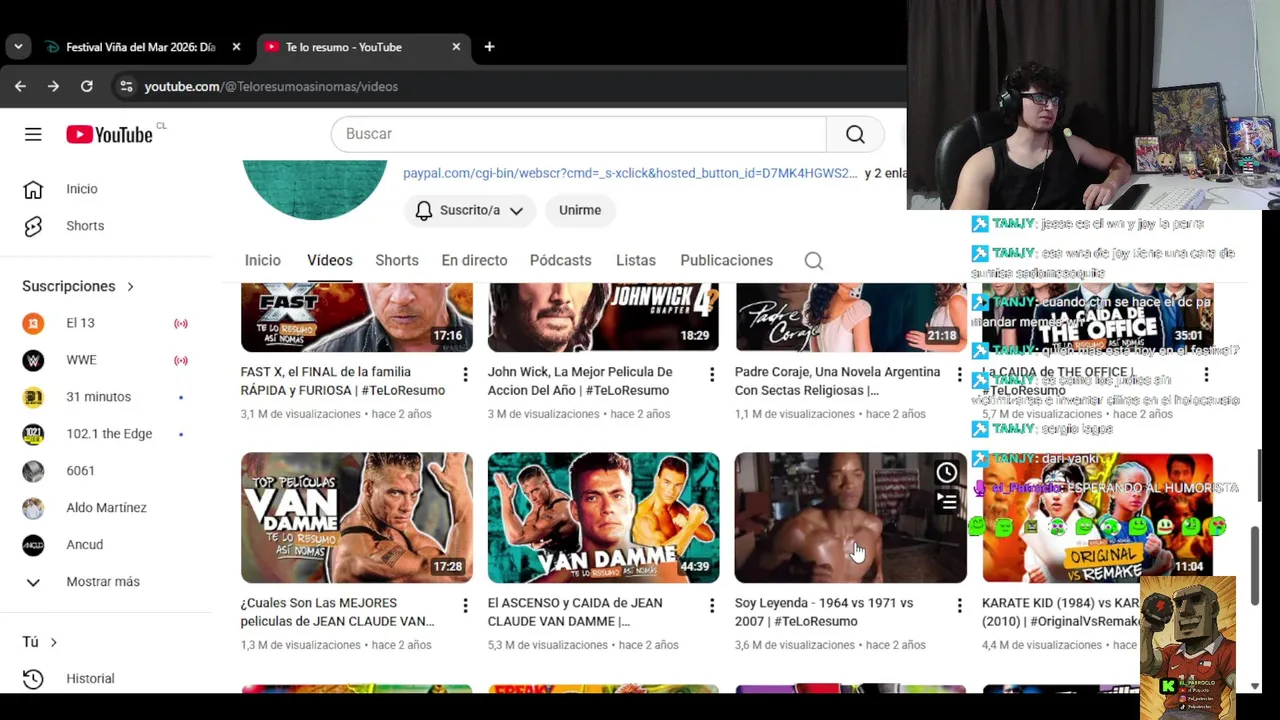
Task: Open the 102.1 the Edge subscription
Action: point(109,434)
